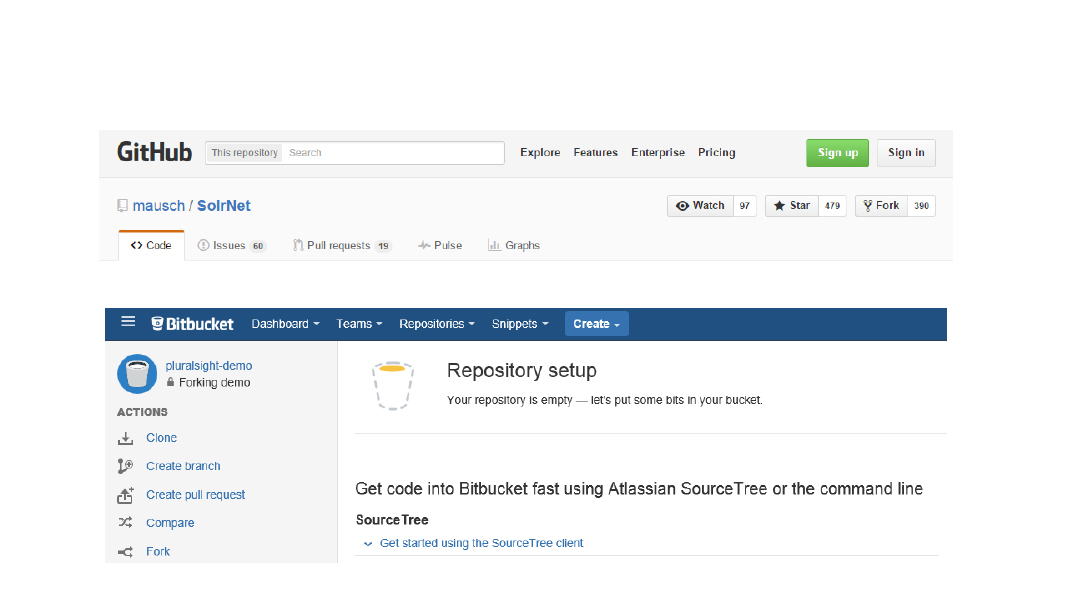Image resolution: width=1068 pixels, height=600 pixels.
Task: Open the Teams dropdown
Action: (359, 324)
